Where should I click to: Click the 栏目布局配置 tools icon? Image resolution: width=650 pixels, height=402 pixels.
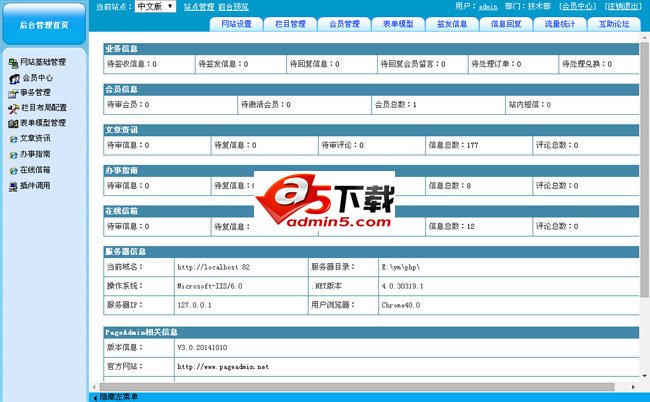(13, 109)
